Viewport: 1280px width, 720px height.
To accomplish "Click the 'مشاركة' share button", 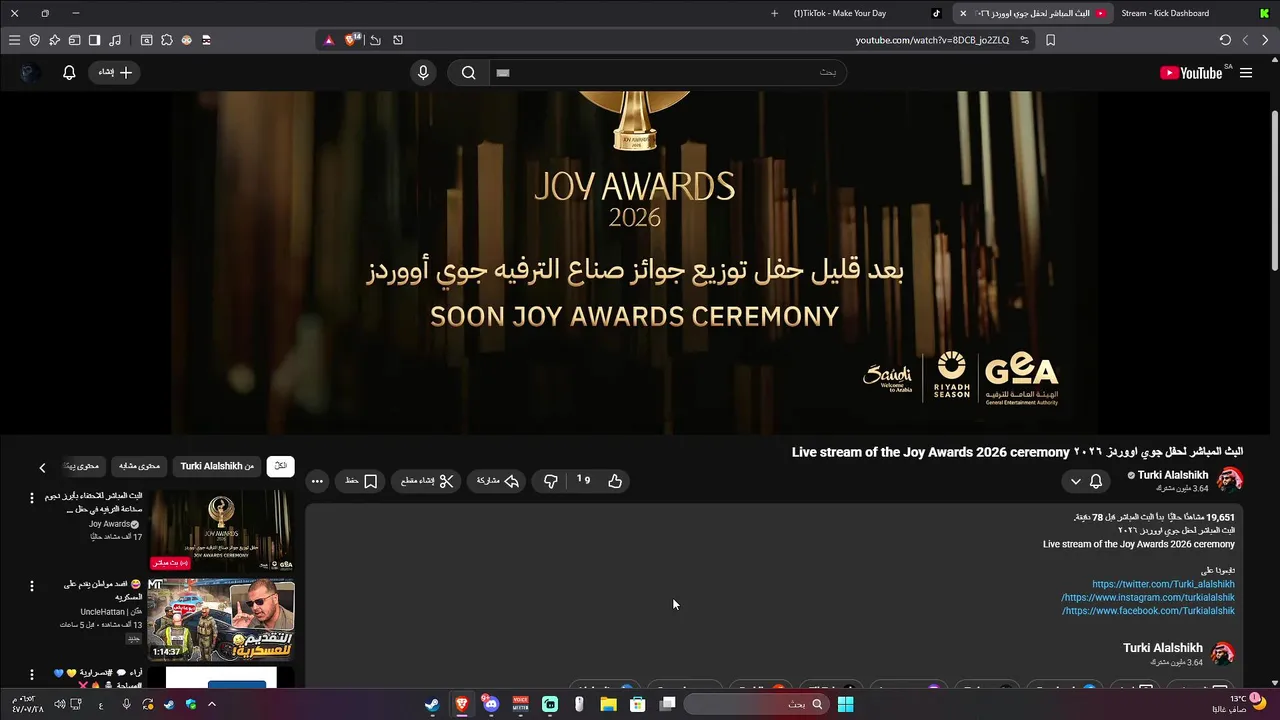I will 498,481.
